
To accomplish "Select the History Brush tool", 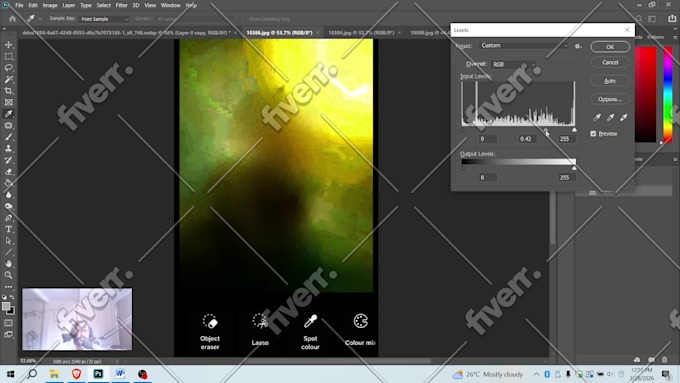I will [x=8, y=160].
